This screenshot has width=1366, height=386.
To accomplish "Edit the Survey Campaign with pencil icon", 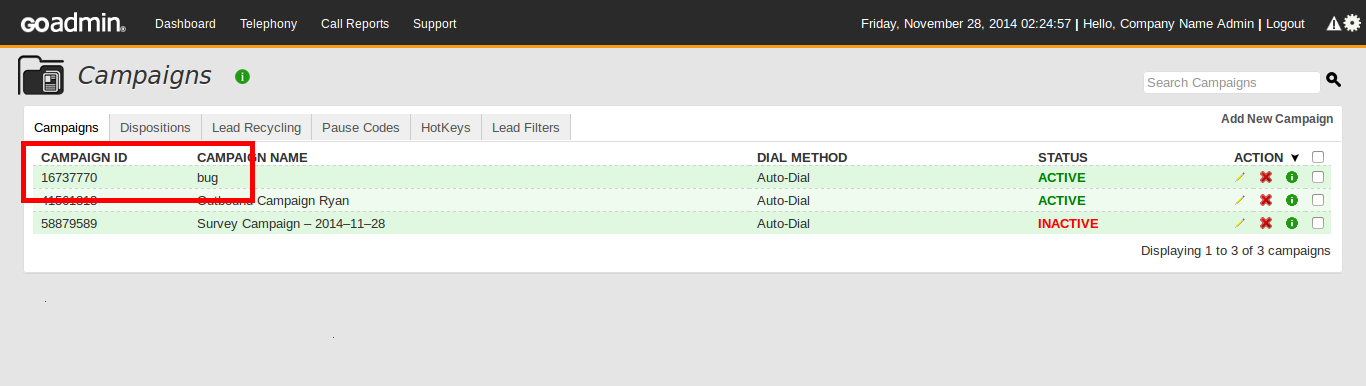I will (x=1240, y=223).
